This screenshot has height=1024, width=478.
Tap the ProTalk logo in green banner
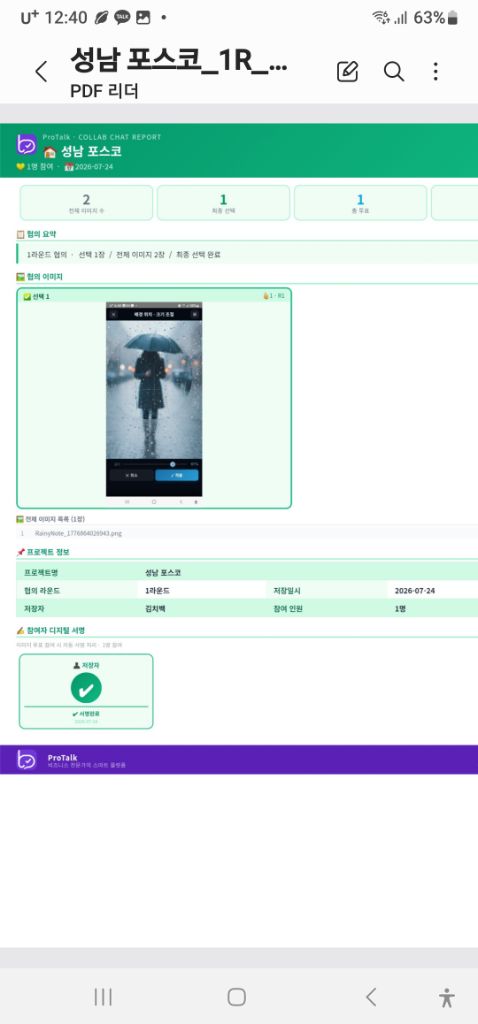tap(27, 144)
